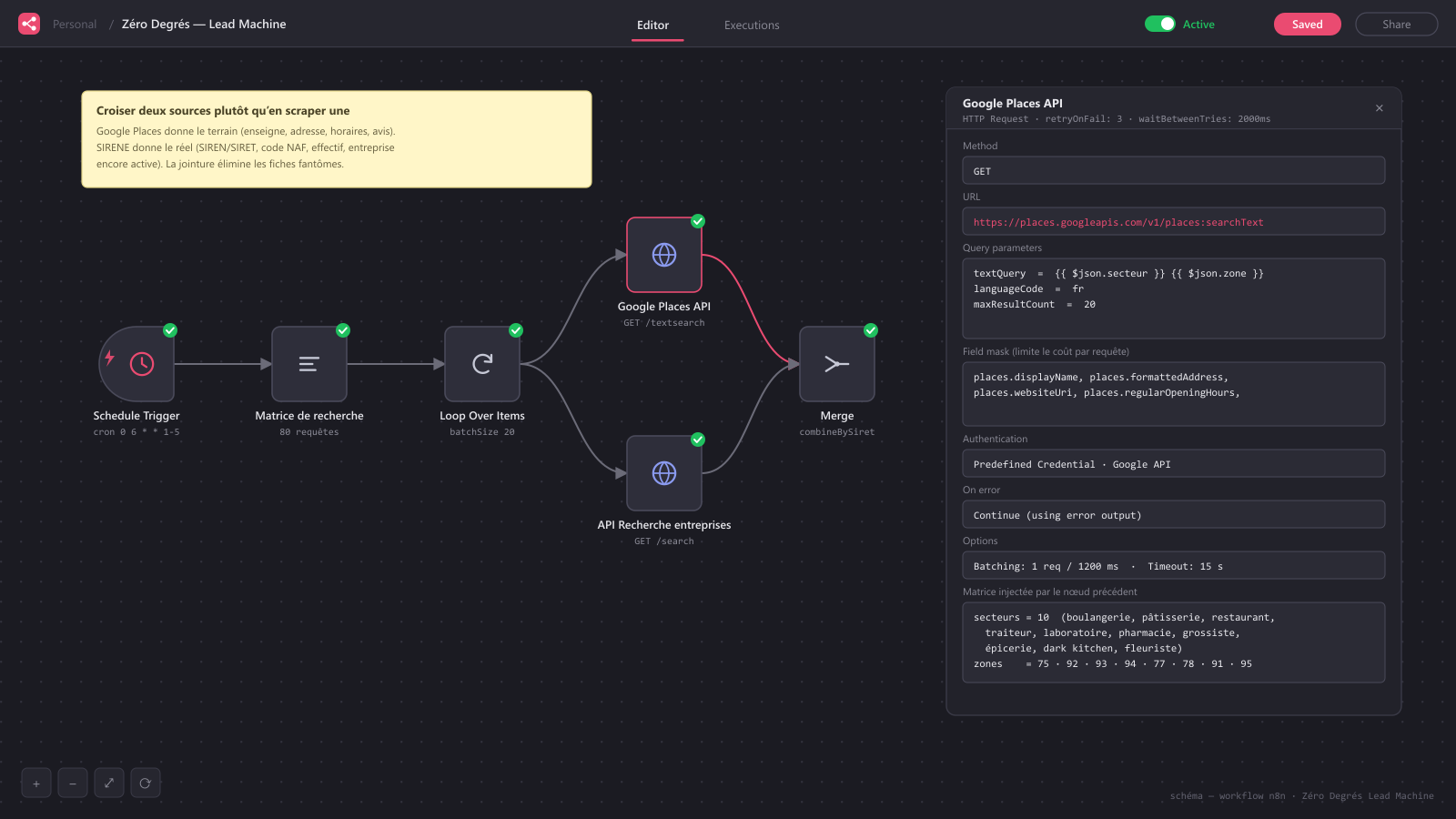Click the Query parameters text box
The image size is (1456, 819).
click(1174, 298)
